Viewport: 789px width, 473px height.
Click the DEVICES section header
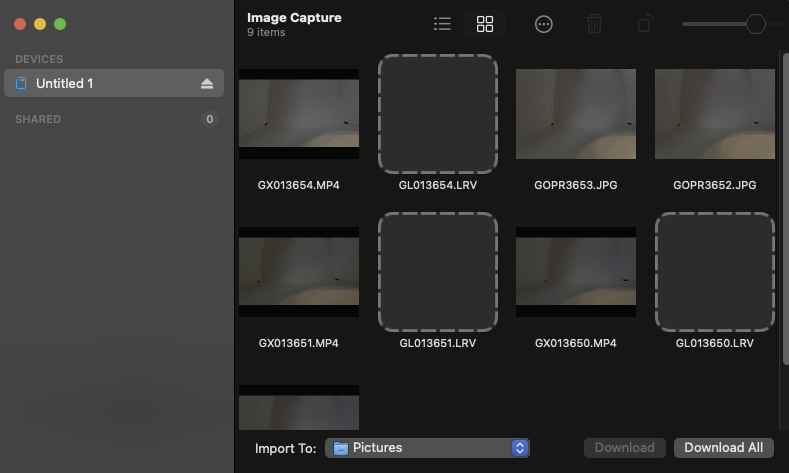(x=39, y=59)
